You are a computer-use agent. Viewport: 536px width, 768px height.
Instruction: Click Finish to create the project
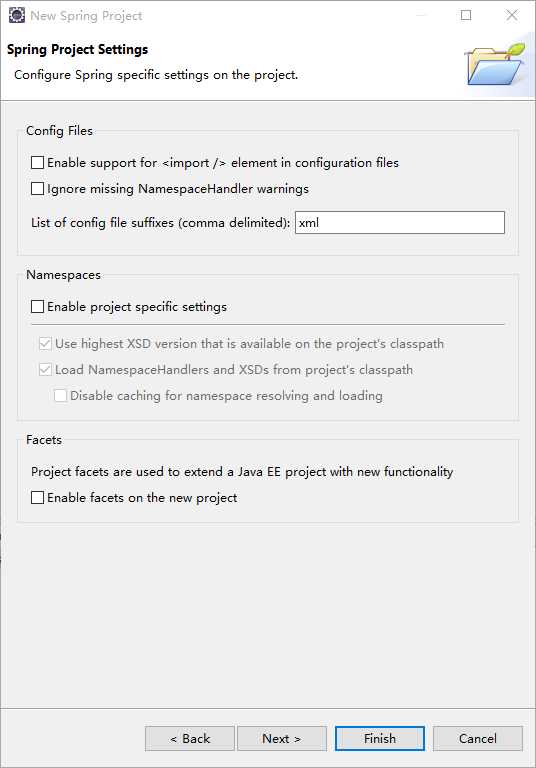(380, 738)
